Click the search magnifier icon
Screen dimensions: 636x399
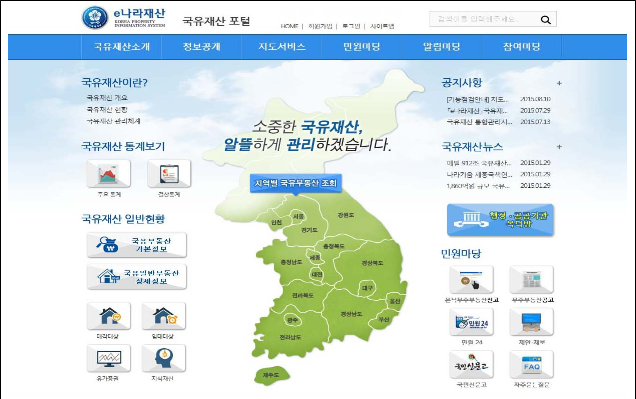coord(546,19)
